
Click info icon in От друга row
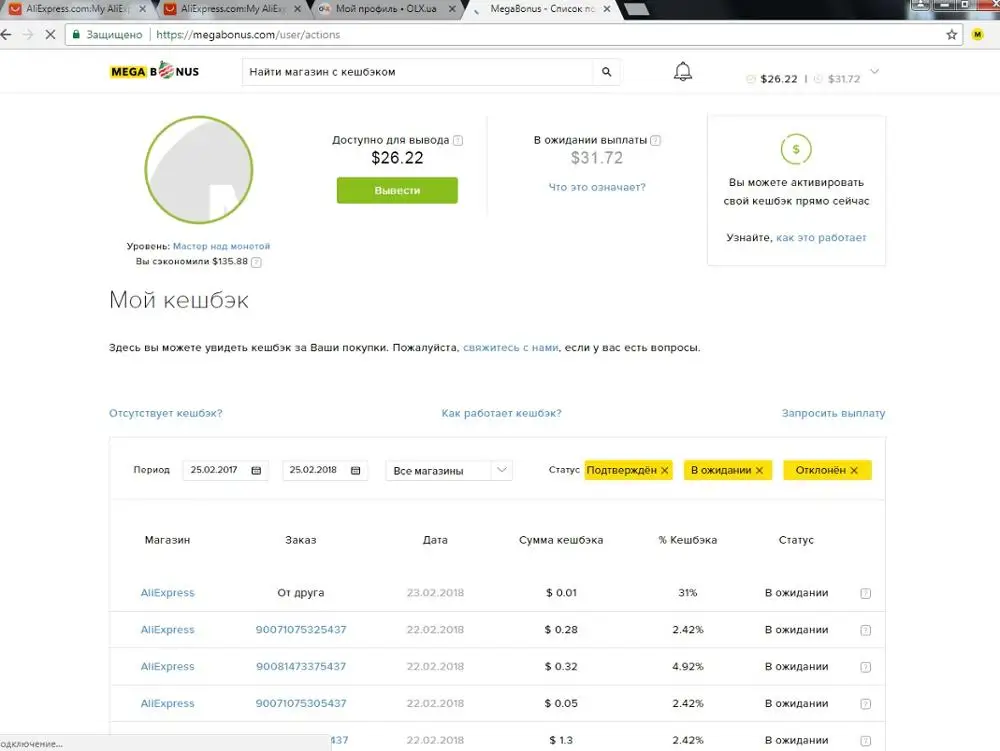pos(865,594)
